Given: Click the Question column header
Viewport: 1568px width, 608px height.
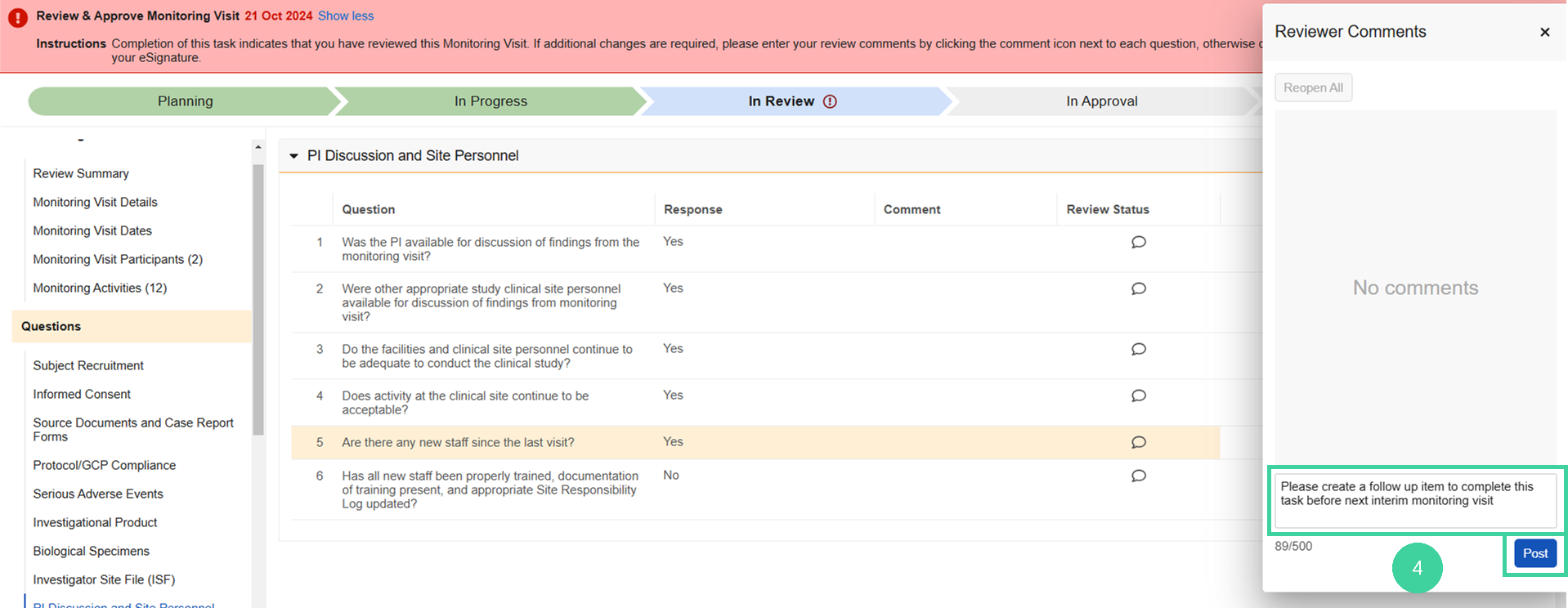Looking at the screenshot, I should 369,209.
